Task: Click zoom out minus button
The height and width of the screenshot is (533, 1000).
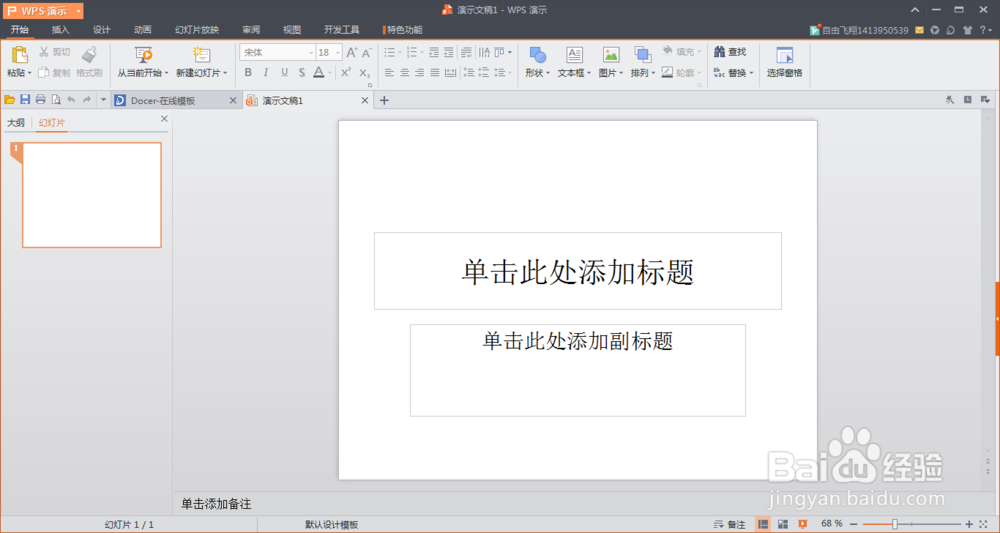Action: pyautogui.click(x=854, y=524)
